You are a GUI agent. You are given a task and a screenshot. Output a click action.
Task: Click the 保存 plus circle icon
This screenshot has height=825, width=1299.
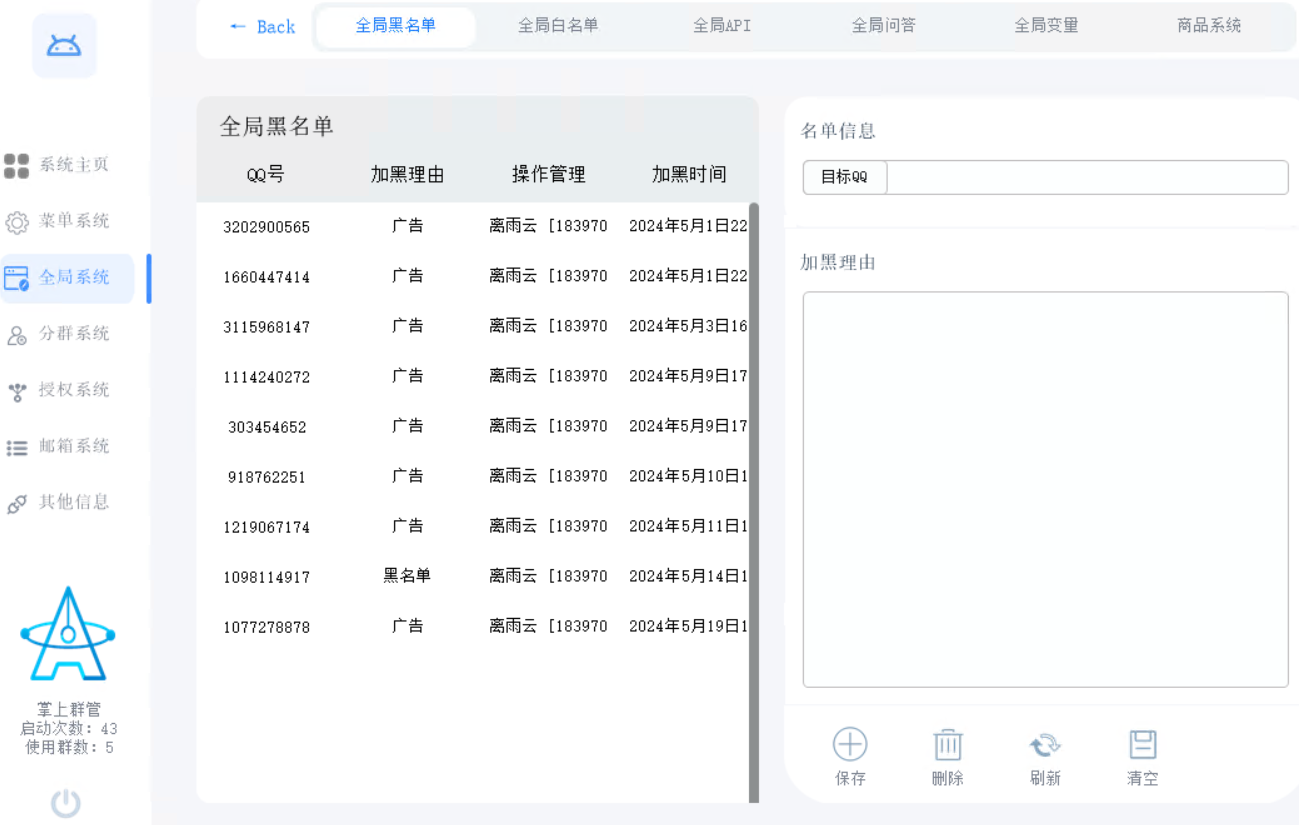[x=850, y=744]
